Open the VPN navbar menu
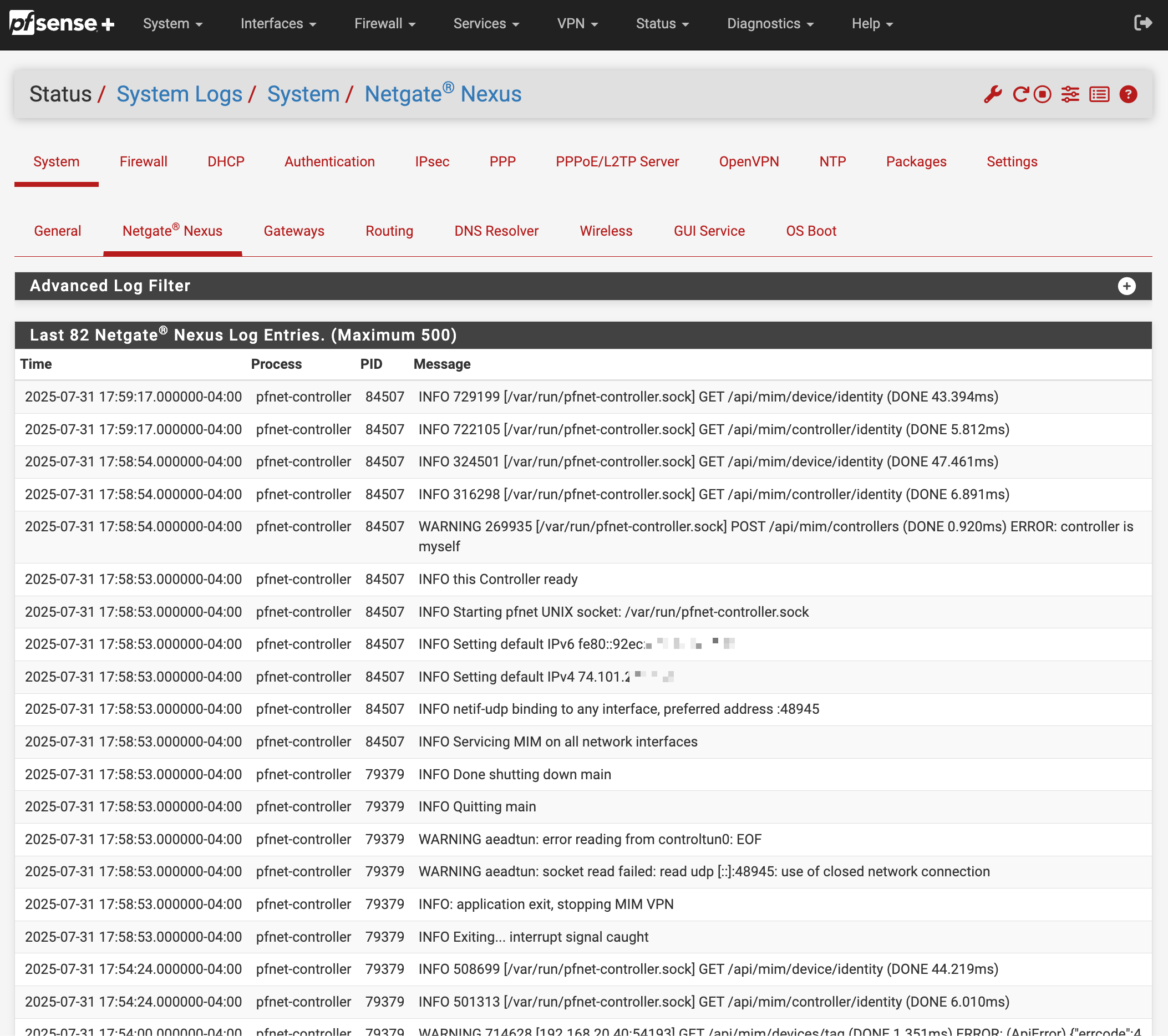 [x=577, y=24]
